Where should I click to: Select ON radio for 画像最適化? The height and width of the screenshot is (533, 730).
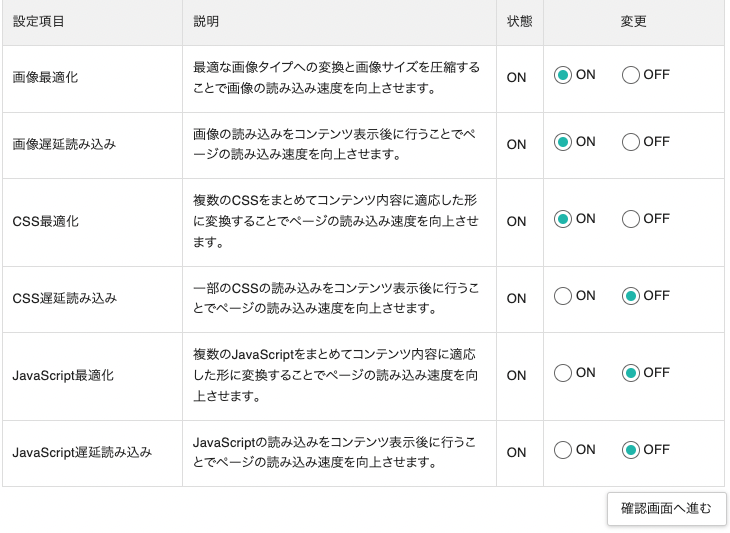(x=563, y=75)
